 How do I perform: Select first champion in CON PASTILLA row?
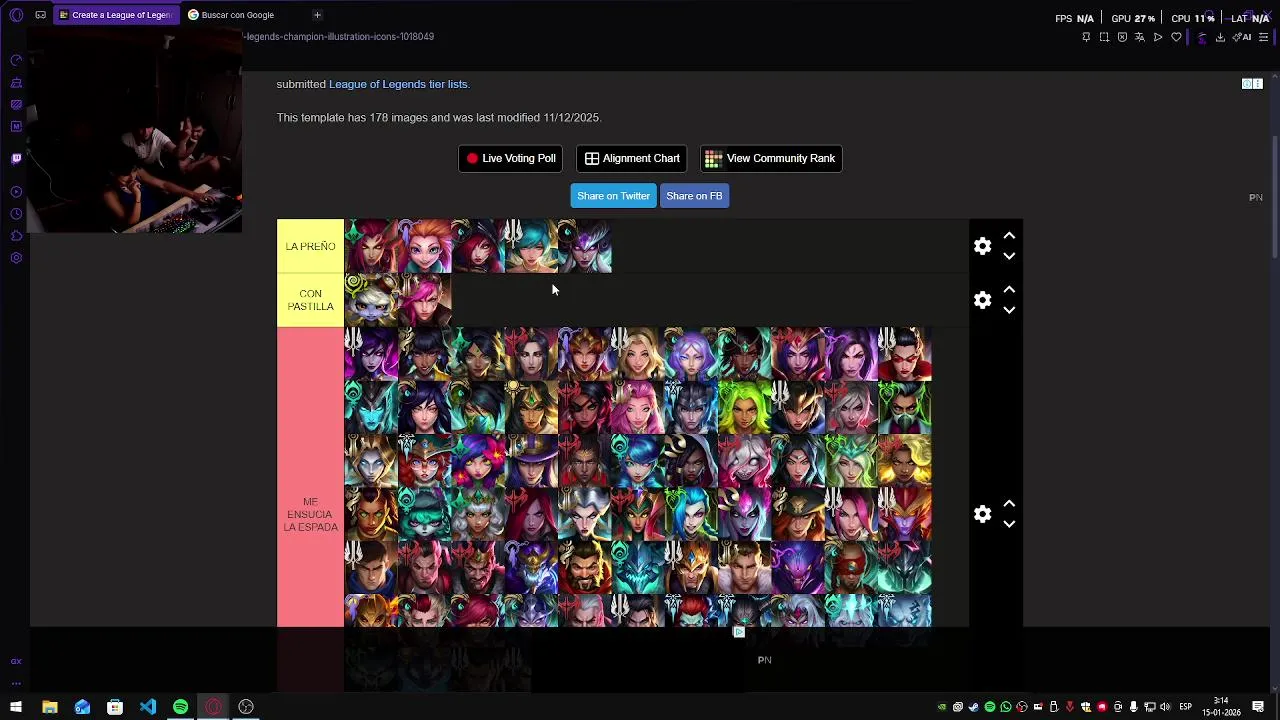pyautogui.click(x=371, y=300)
